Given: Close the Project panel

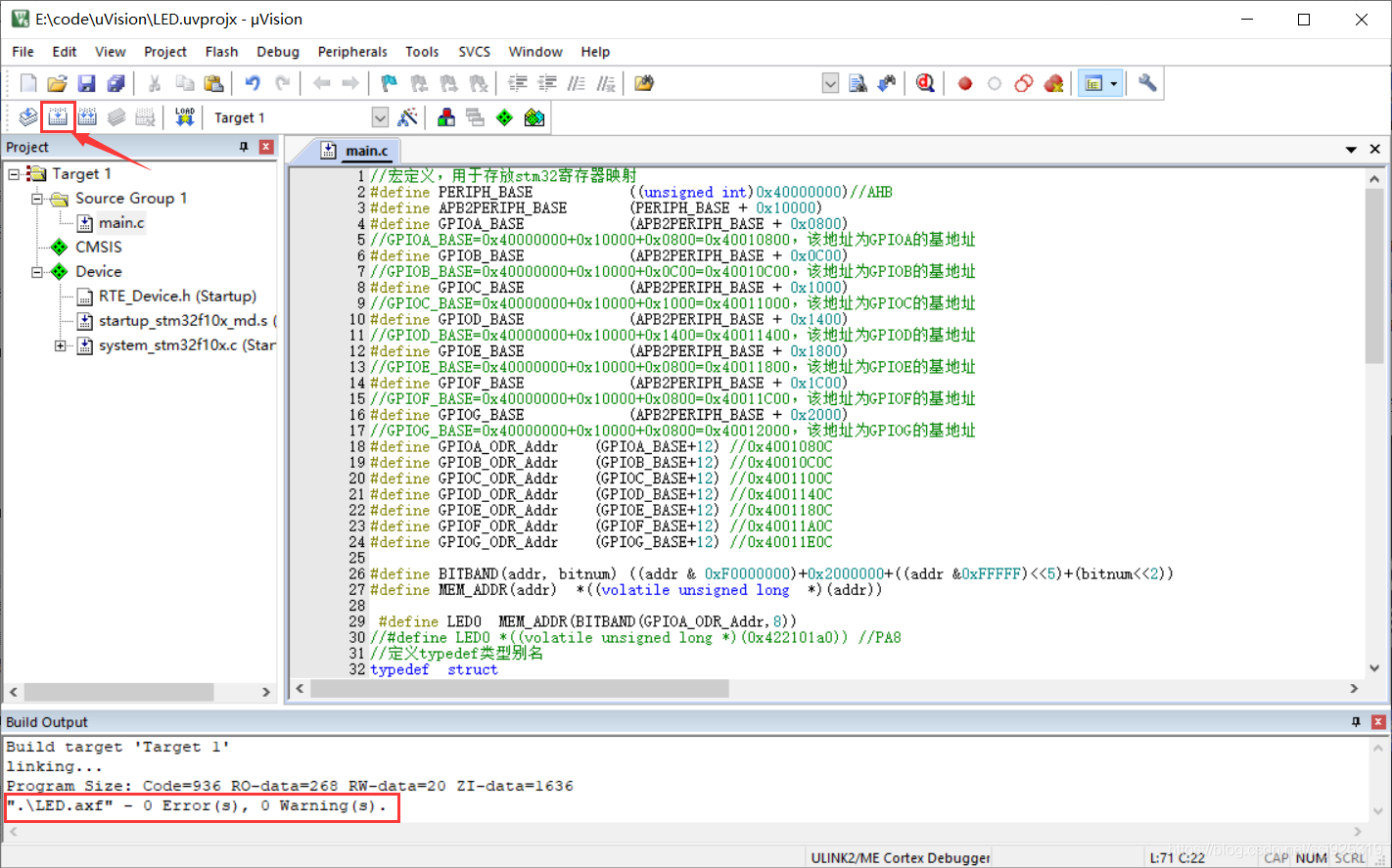Looking at the screenshot, I should point(266,147).
